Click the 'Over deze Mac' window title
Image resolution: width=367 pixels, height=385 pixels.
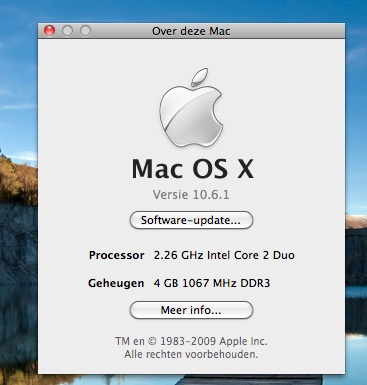pos(191,31)
